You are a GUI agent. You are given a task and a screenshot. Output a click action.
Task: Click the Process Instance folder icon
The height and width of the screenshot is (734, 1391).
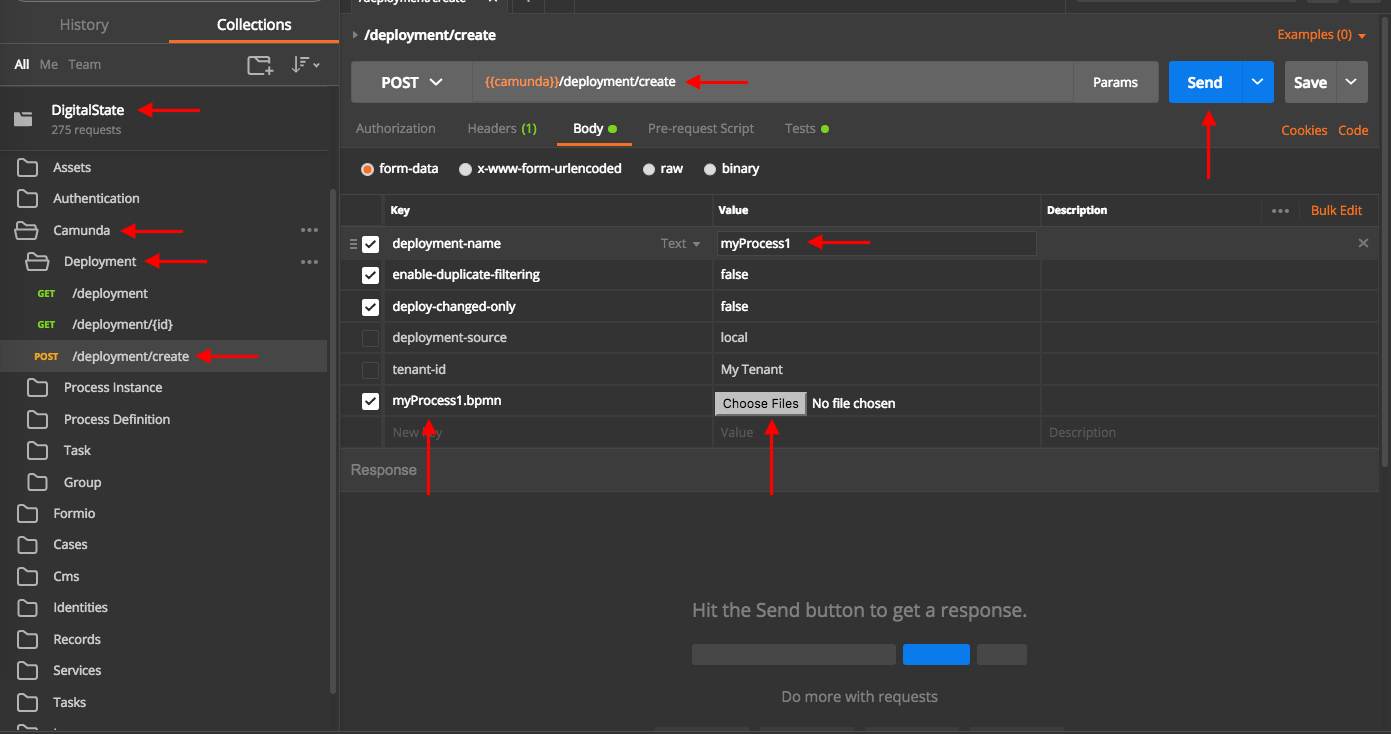[38, 387]
